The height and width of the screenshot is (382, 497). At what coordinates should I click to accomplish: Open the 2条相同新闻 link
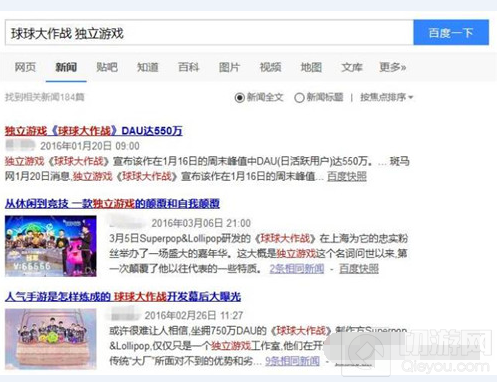click(x=297, y=269)
